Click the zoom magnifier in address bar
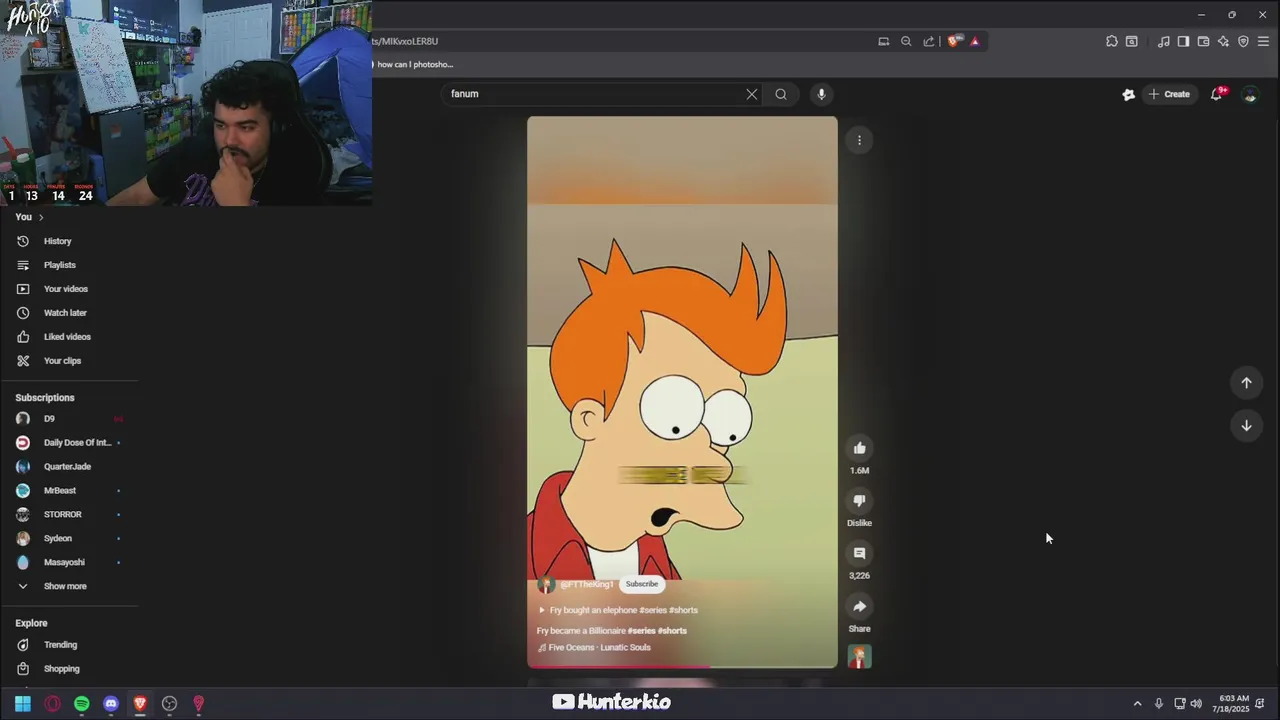The image size is (1280, 720). tap(906, 41)
